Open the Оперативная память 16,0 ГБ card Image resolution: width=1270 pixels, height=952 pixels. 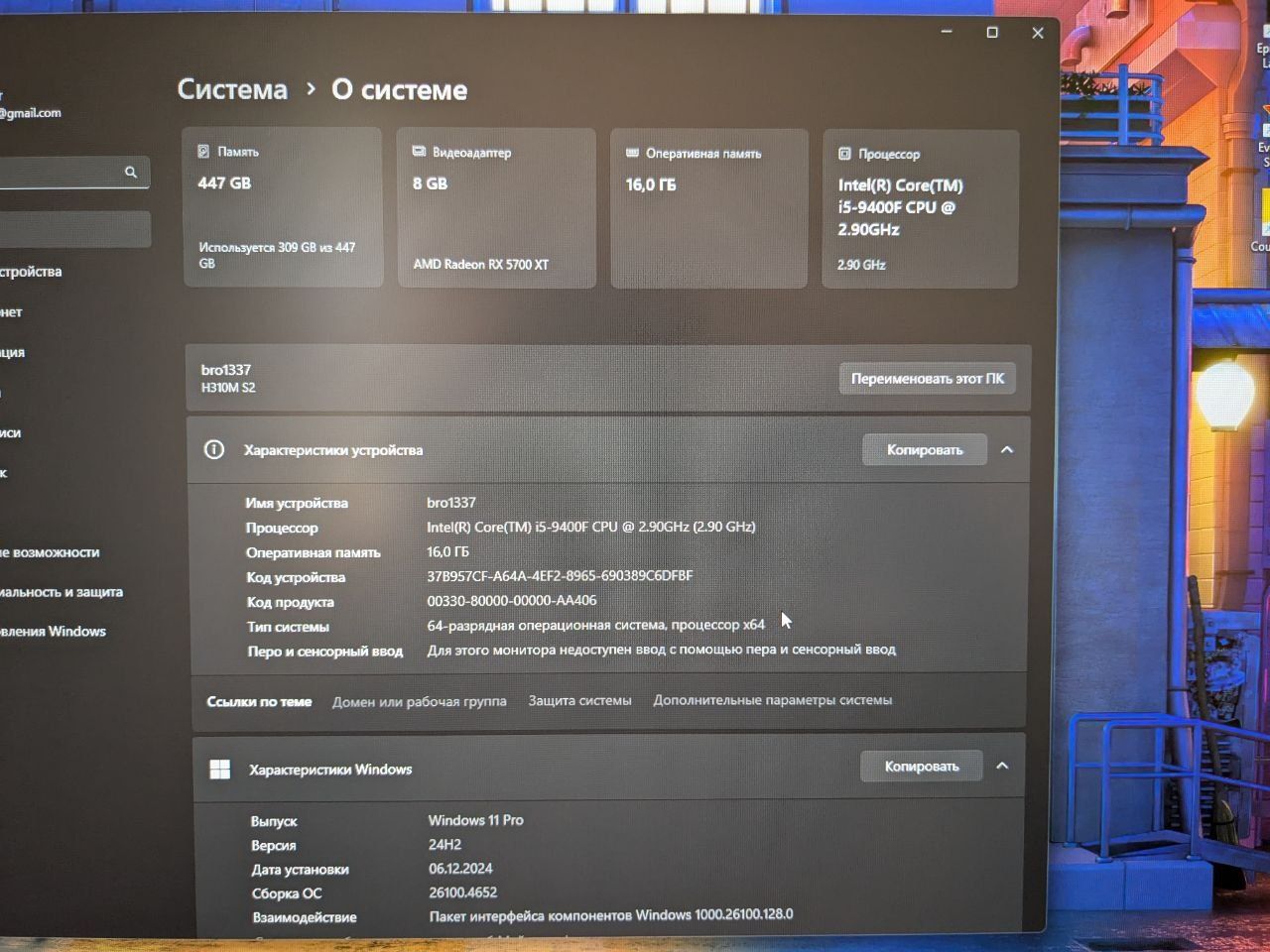tap(709, 209)
